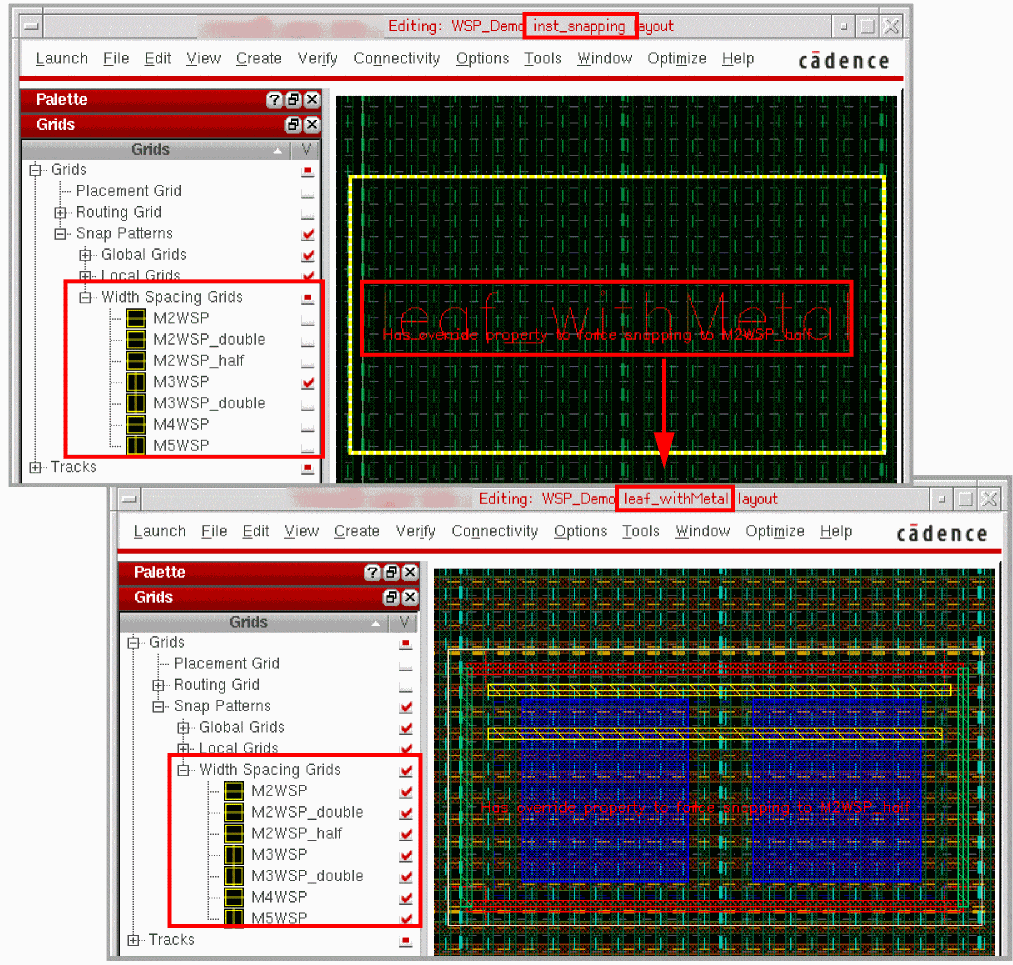
Task: Expand Tracks node in inst_snapping window
Action: pos(36,467)
